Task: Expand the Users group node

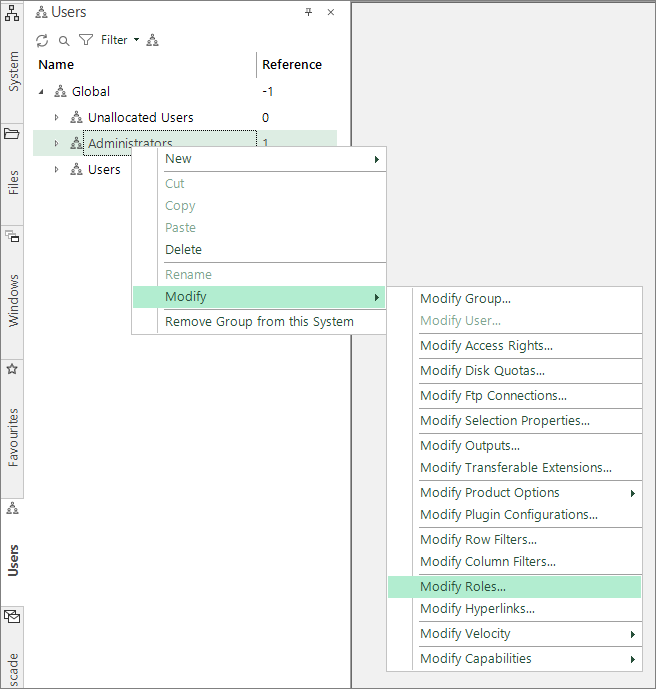Action: [56, 169]
